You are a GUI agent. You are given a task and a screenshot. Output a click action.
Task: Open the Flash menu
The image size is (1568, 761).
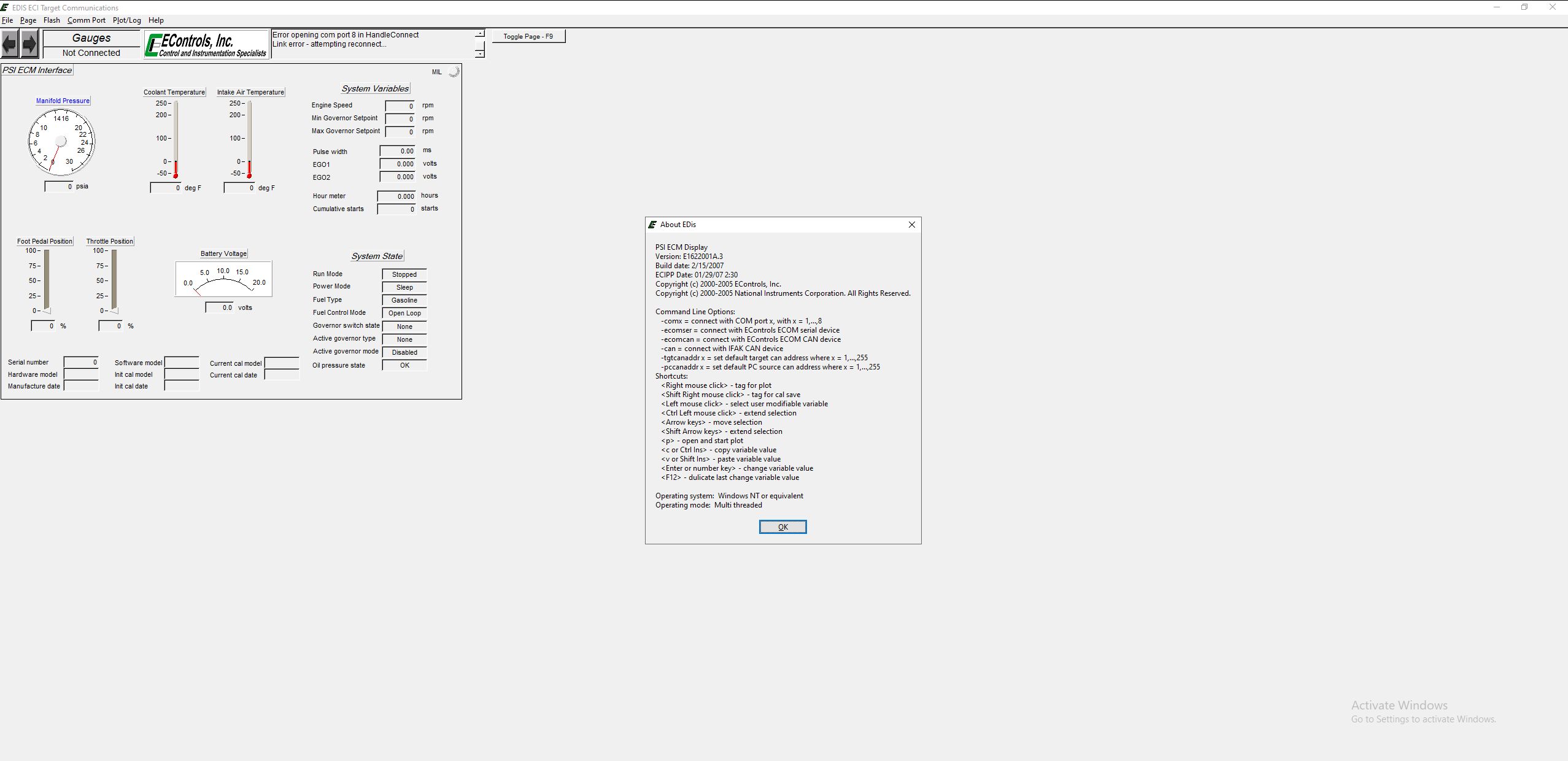tap(52, 20)
